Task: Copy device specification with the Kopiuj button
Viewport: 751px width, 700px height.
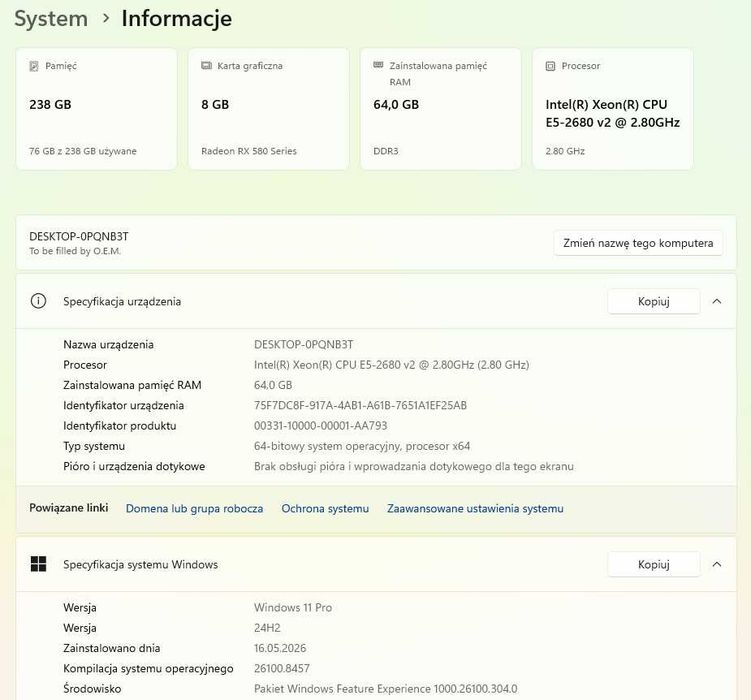Action: tap(654, 301)
